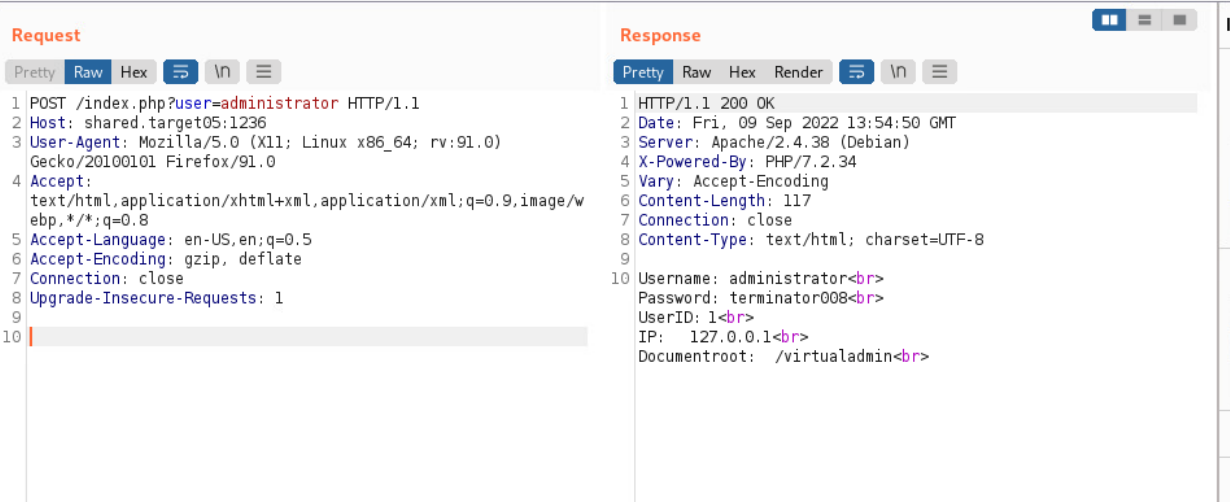Toggle line wrap icon in Request panel
The height and width of the screenshot is (502, 1230).
pos(180,72)
